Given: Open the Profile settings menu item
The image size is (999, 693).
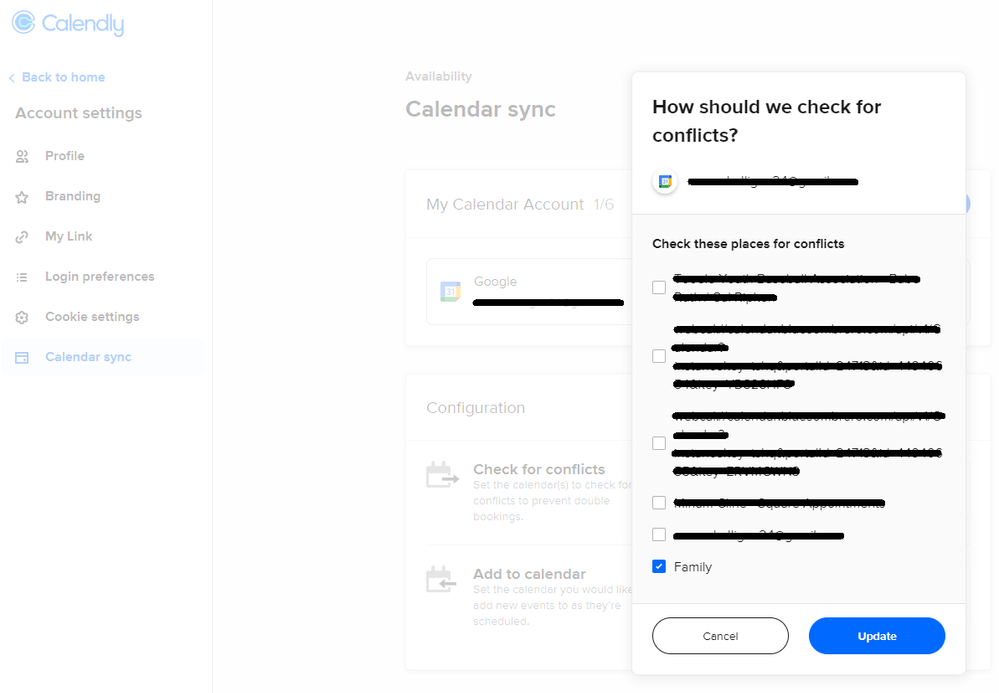Looking at the screenshot, I should (65, 156).
